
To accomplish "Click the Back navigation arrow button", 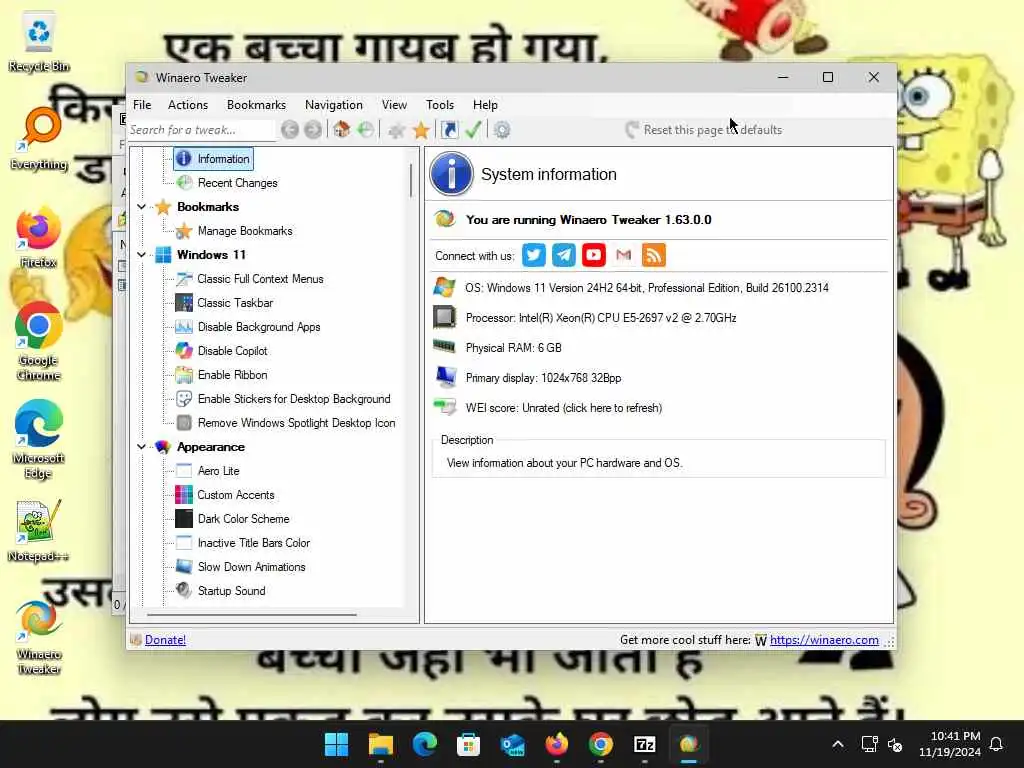I will tap(290, 130).
